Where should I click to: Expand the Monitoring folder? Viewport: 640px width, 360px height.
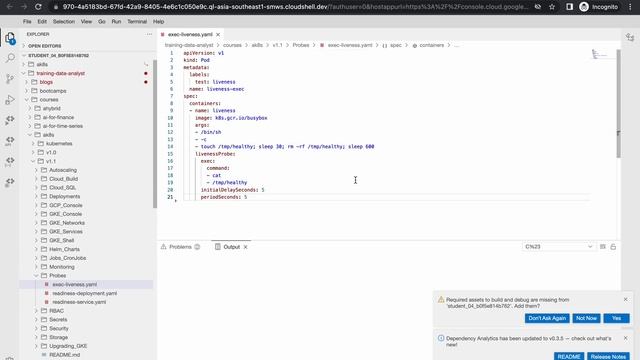(x=62, y=267)
